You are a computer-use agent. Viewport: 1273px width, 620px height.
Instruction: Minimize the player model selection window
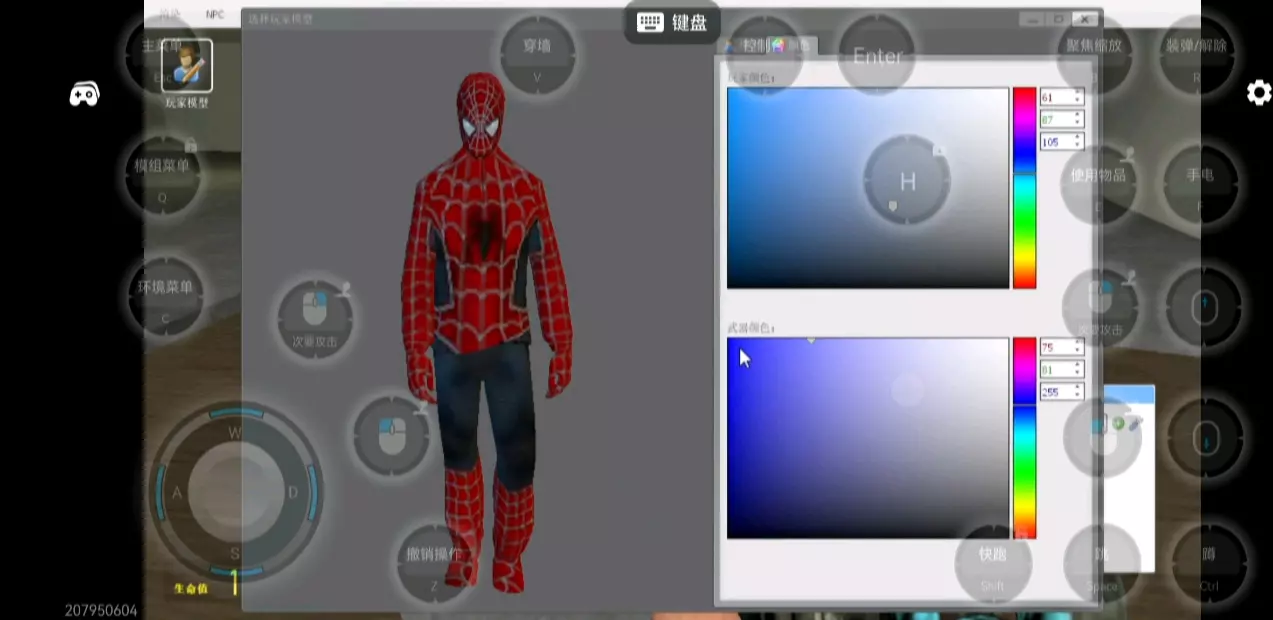[x=1033, y=19]
